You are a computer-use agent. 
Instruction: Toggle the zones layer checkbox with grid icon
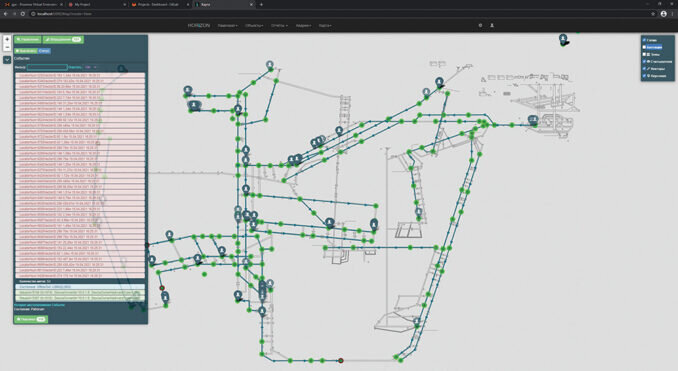pyautogui.click(x=644, y=54)
